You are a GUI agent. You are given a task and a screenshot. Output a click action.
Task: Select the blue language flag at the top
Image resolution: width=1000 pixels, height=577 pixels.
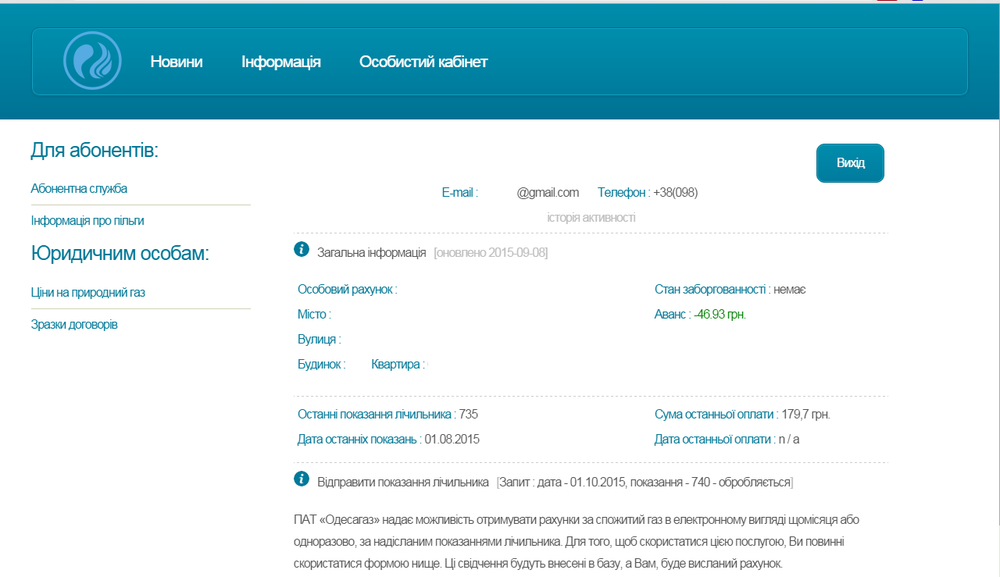pos(917,2)
